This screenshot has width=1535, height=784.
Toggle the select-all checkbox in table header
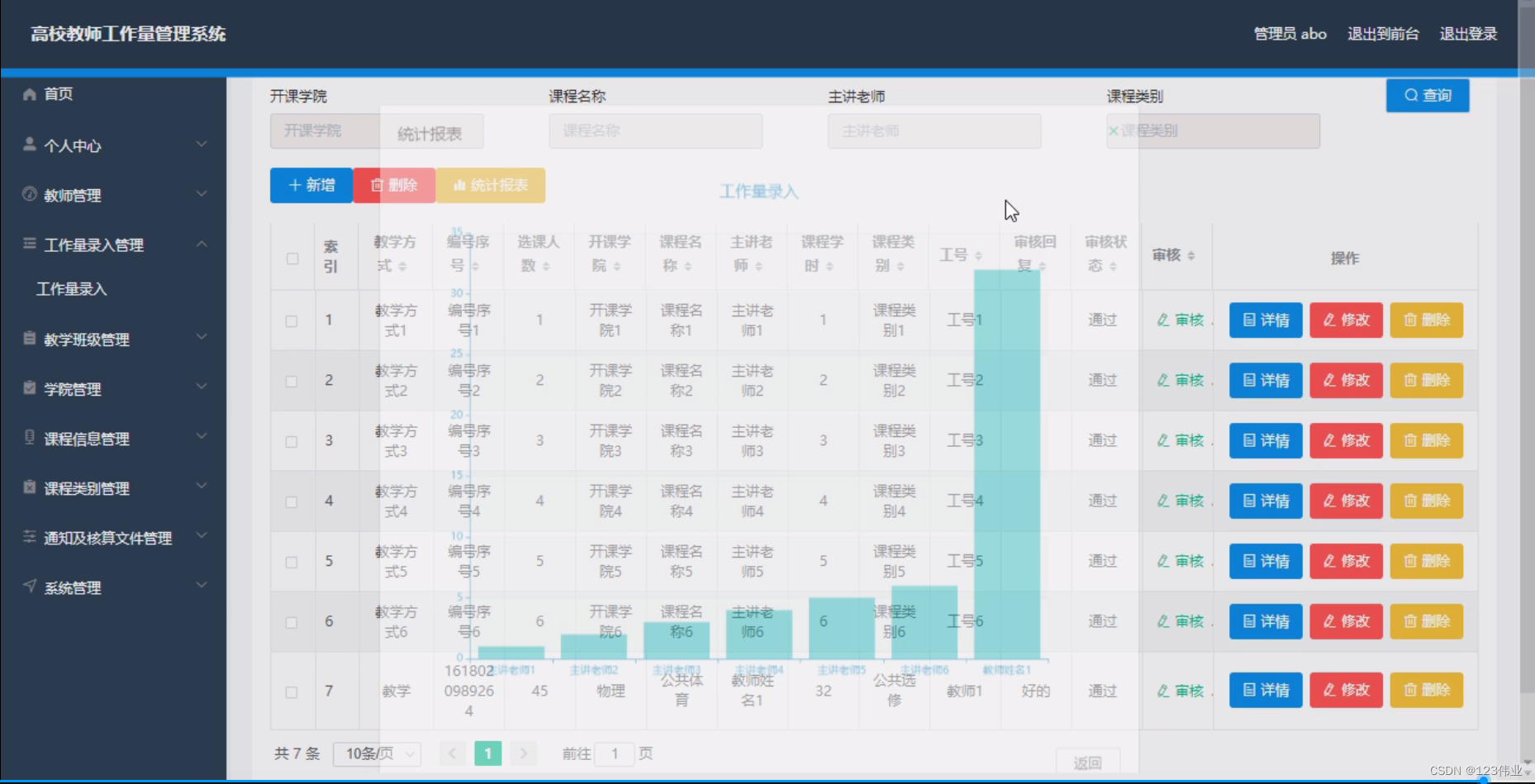click(x=292, y=259)
